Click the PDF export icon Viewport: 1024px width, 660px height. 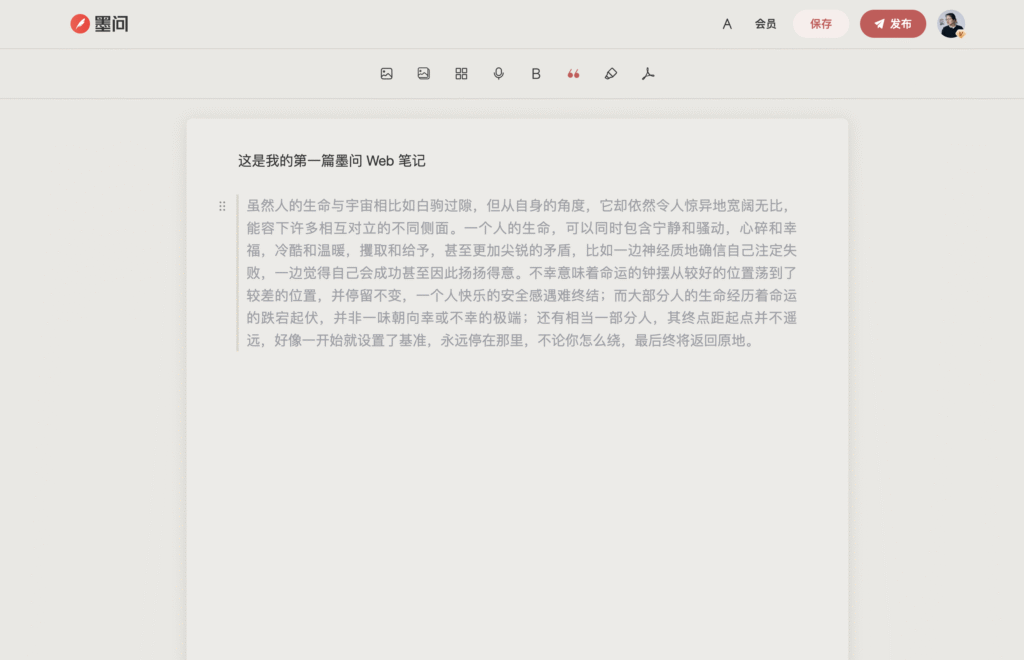coord(648,74)
